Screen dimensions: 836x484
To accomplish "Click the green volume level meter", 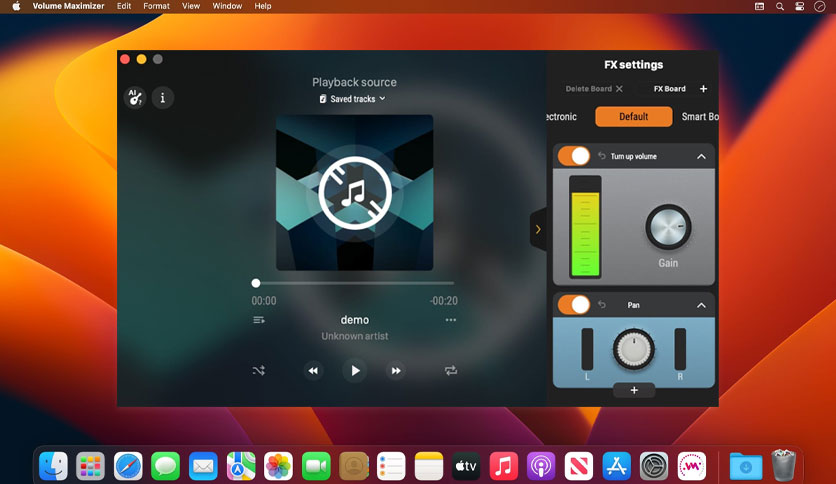I will point(585,227).
